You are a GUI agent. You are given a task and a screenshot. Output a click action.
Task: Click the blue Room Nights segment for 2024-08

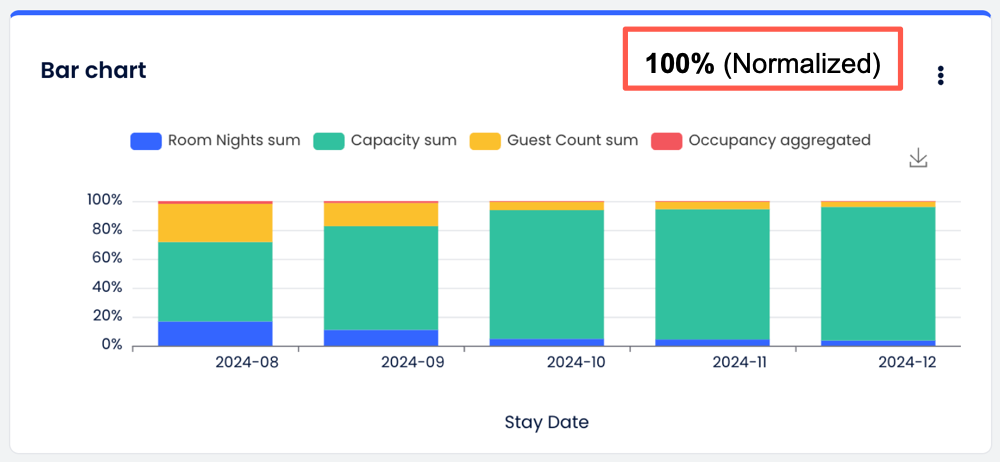[x=215, y=334]
